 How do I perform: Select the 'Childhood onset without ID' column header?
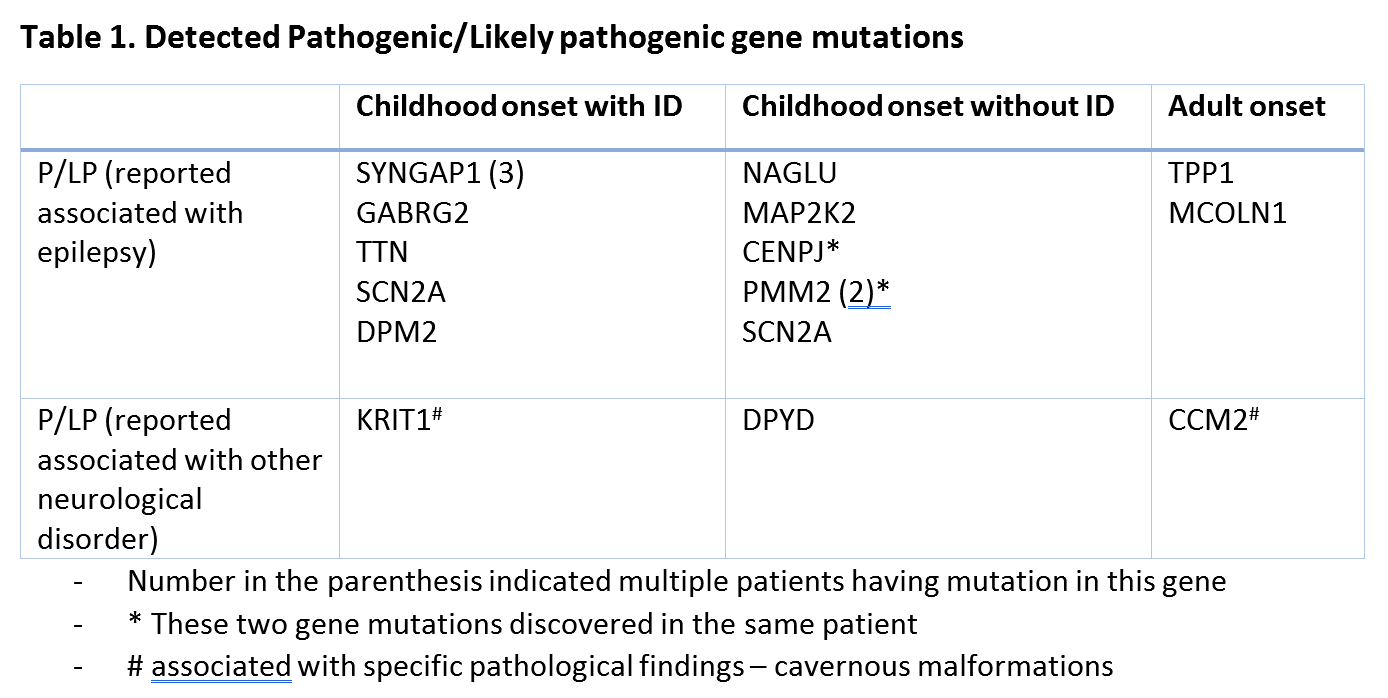click(x=927, y=107)
